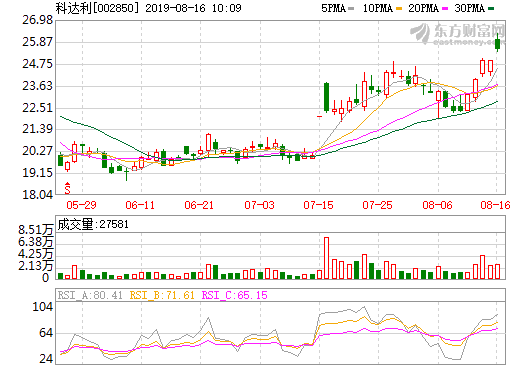
Task: Click the RSI_A indicator label
Action: (90, 295)
